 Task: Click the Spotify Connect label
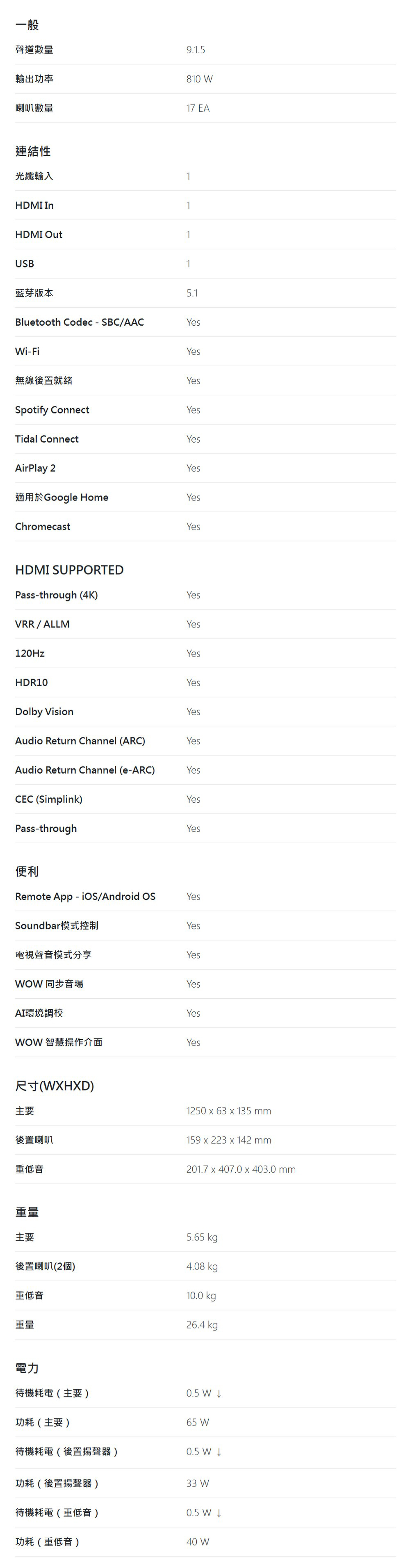(52, 410)
